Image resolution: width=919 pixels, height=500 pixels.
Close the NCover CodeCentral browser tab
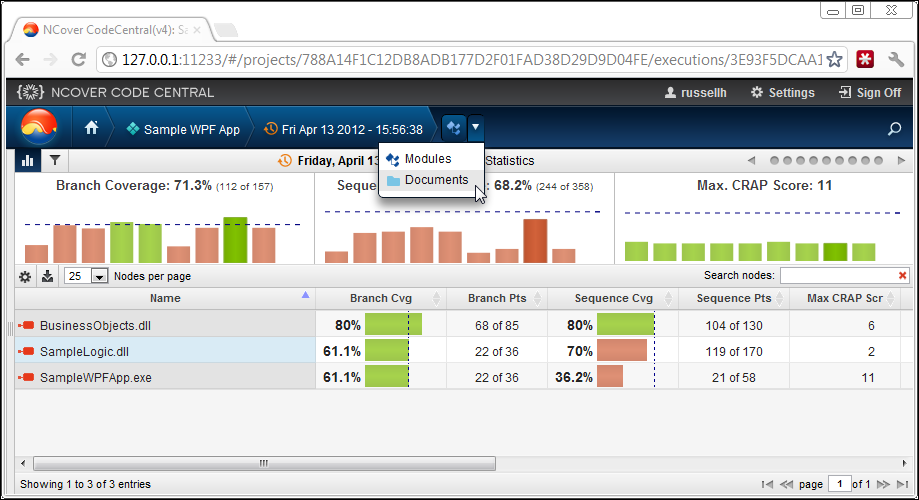[197, 30]
